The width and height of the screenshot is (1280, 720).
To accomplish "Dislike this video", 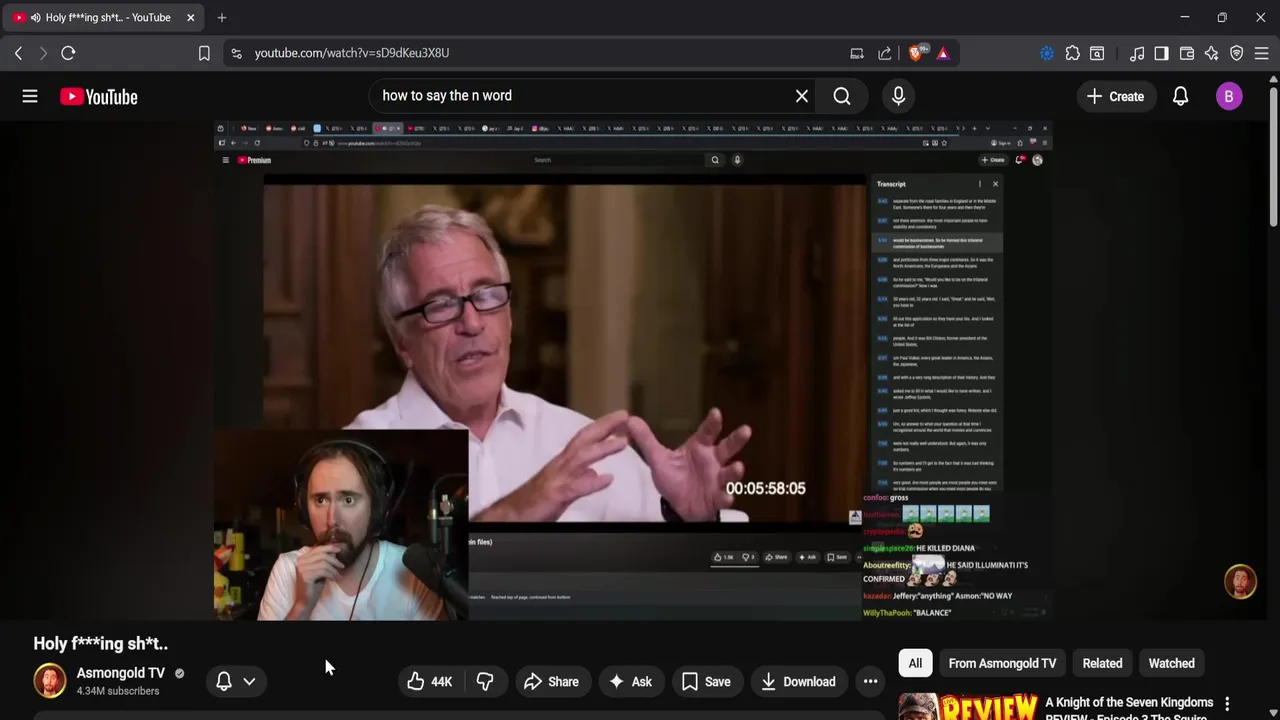I will (485, 682).
